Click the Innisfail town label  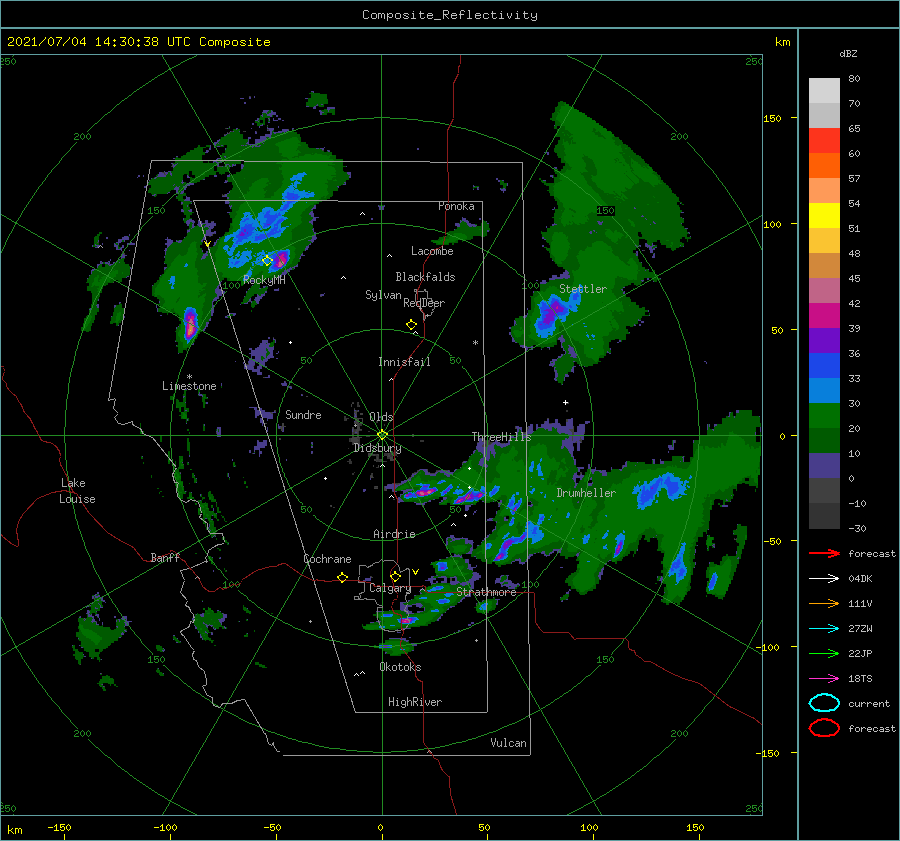pos(404,362)
